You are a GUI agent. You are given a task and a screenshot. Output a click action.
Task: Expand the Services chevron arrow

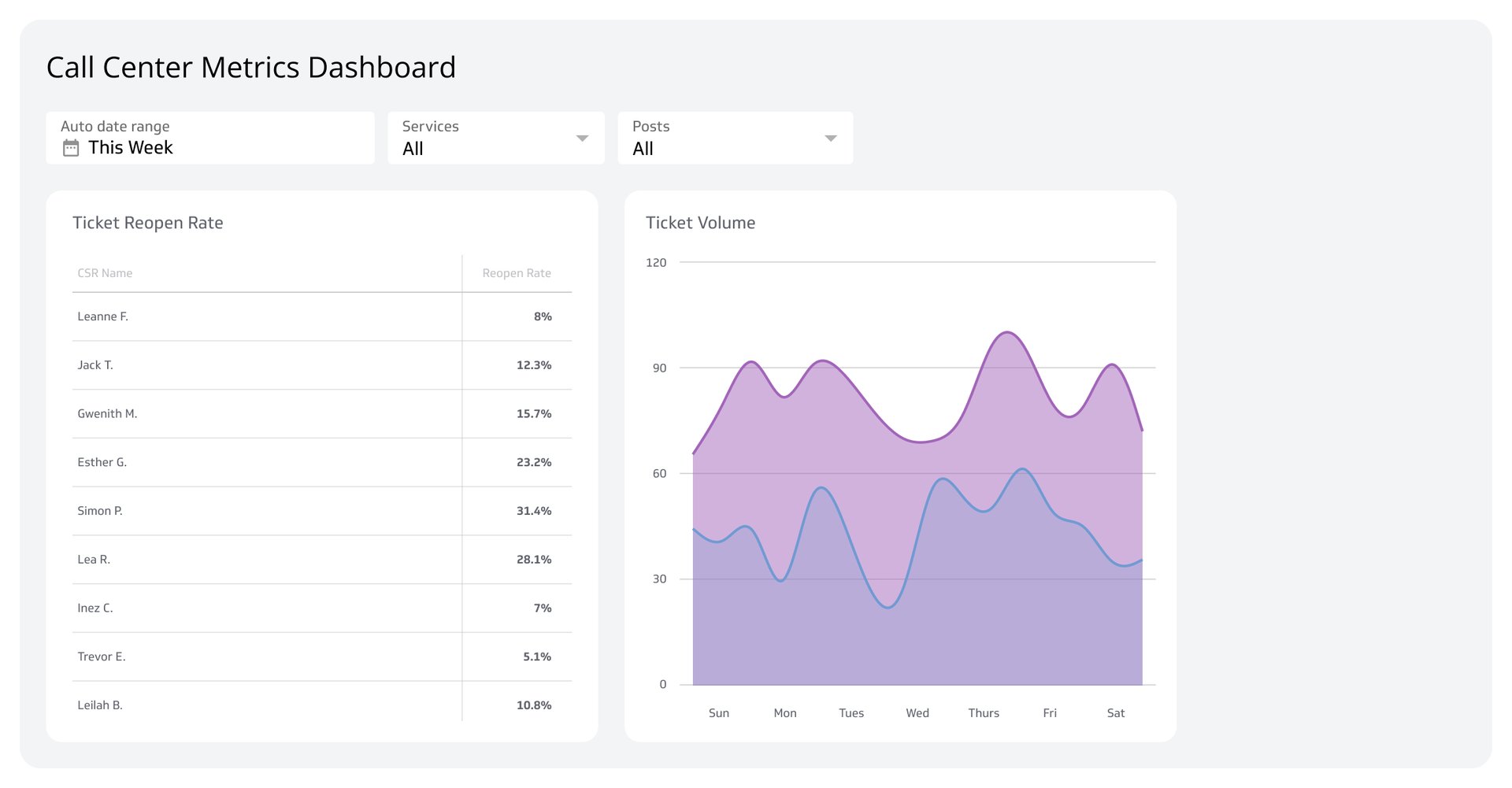click(582, 137)
